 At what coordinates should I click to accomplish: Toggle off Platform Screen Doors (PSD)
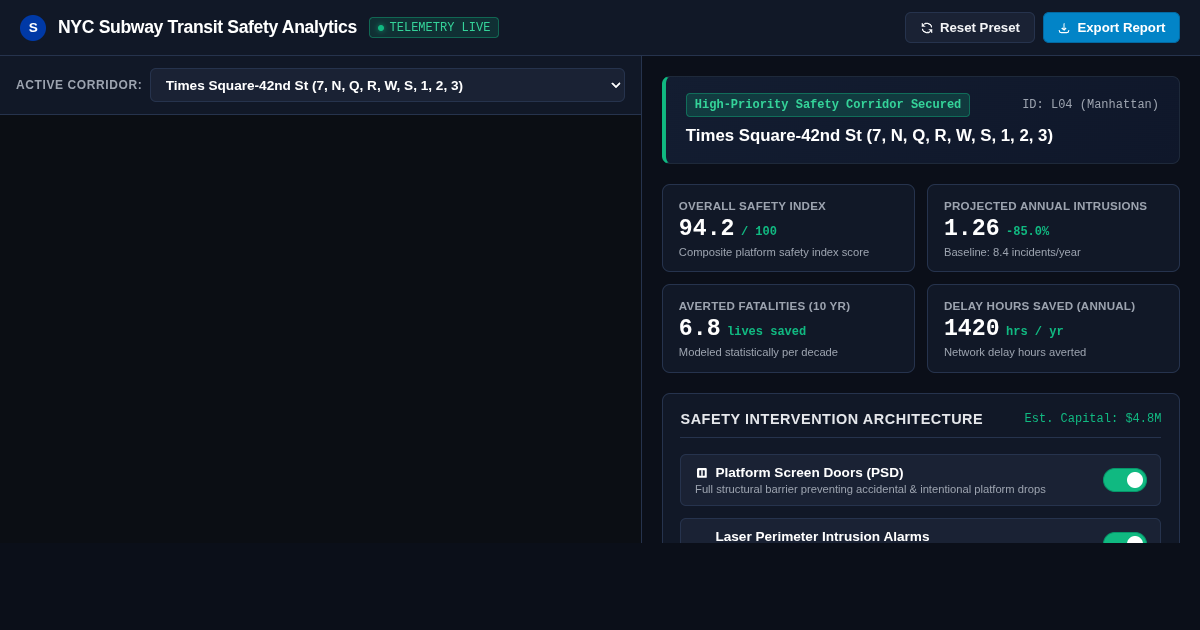tap(1125, 480)
